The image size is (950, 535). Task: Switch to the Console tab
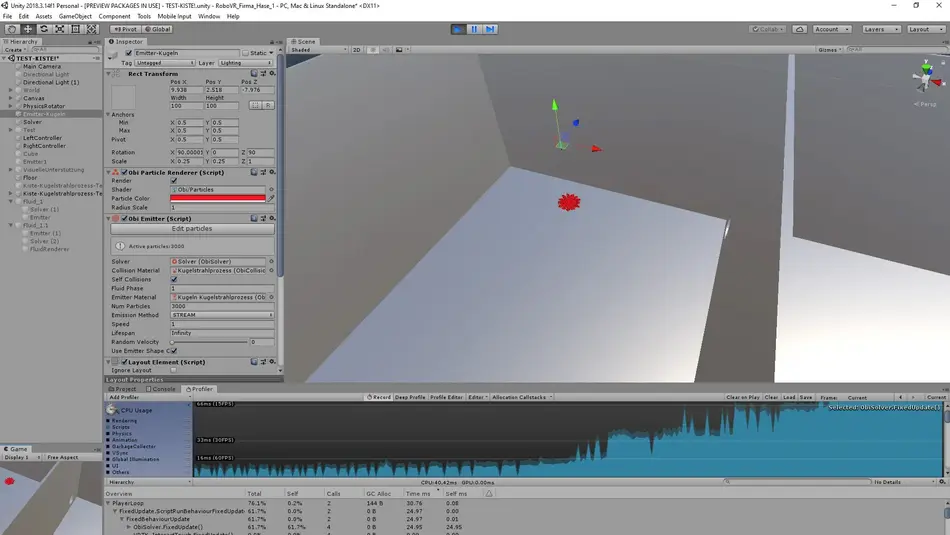163,389
